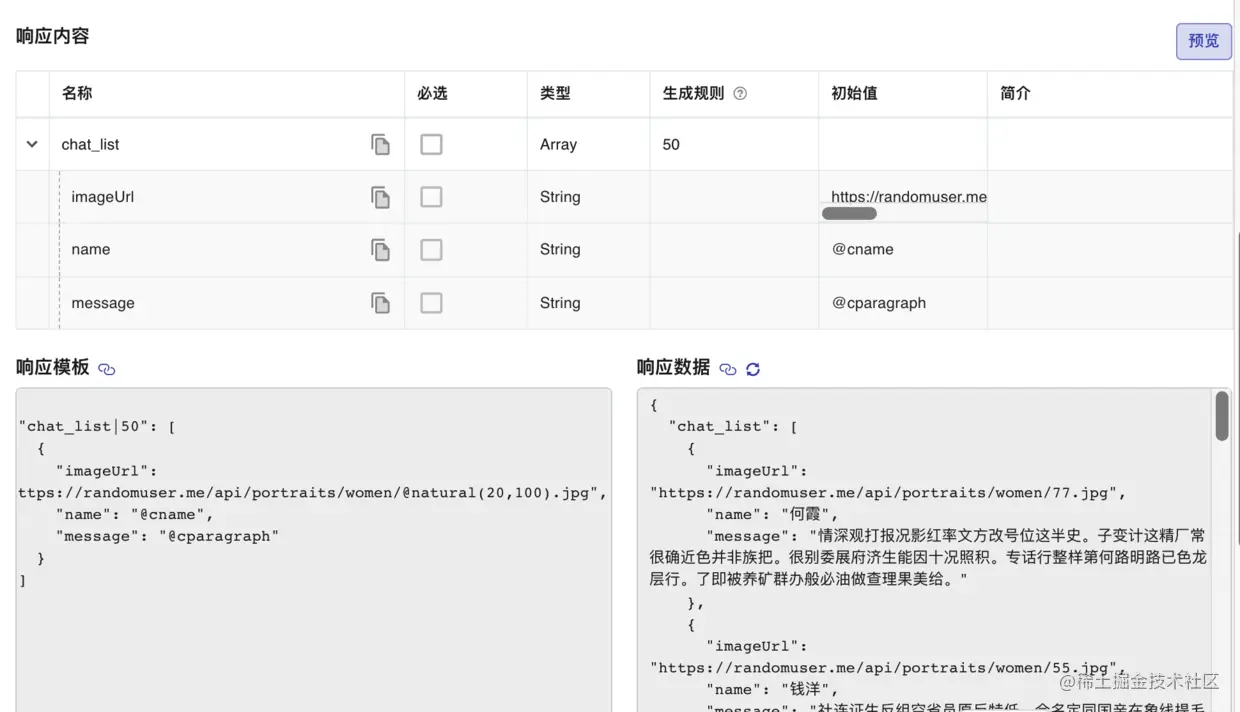
Task: Click link icon next to 响应模板
Action: (107, 369)
